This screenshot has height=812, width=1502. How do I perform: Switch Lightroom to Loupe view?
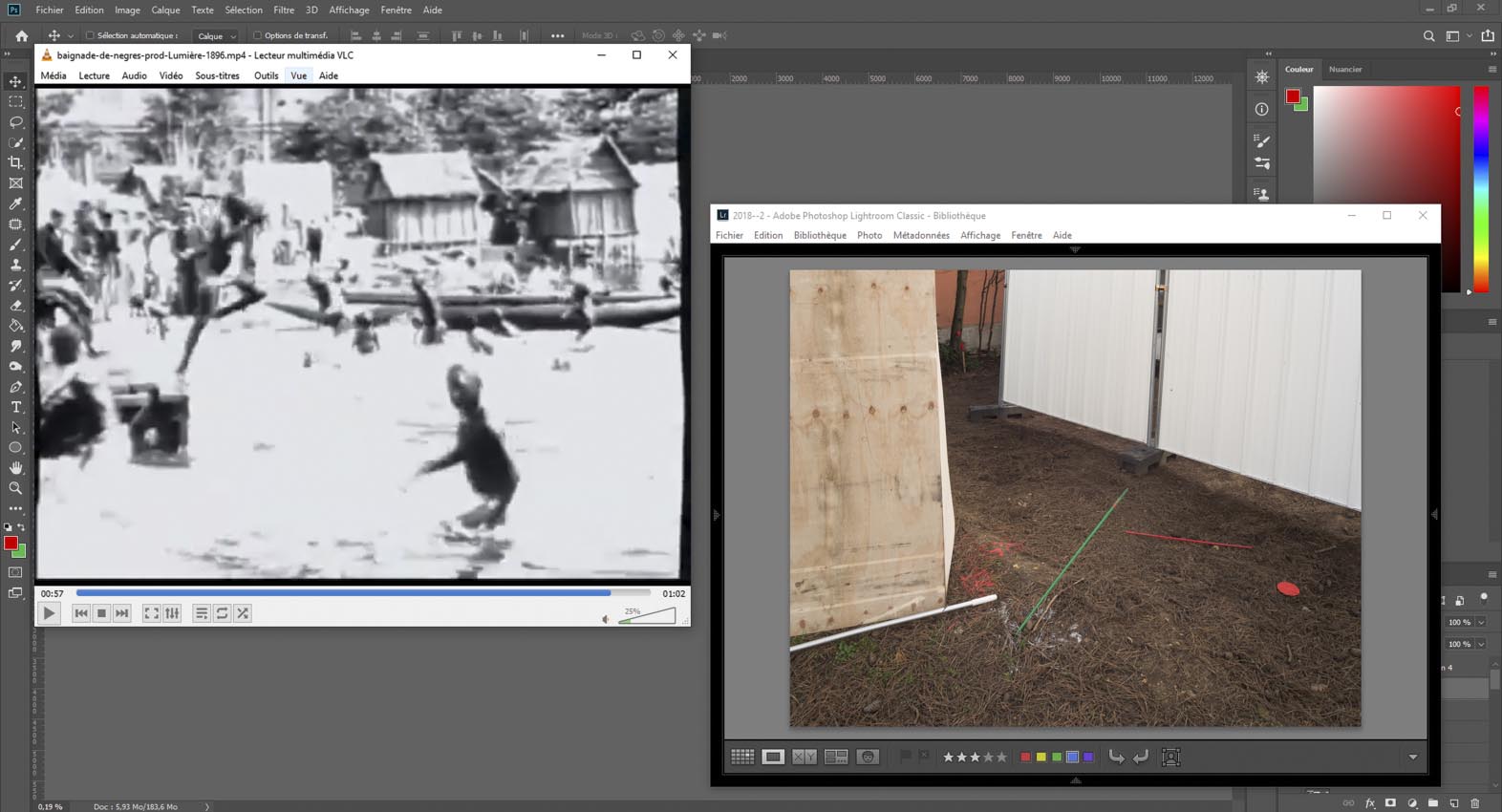[x=773, y=757]
